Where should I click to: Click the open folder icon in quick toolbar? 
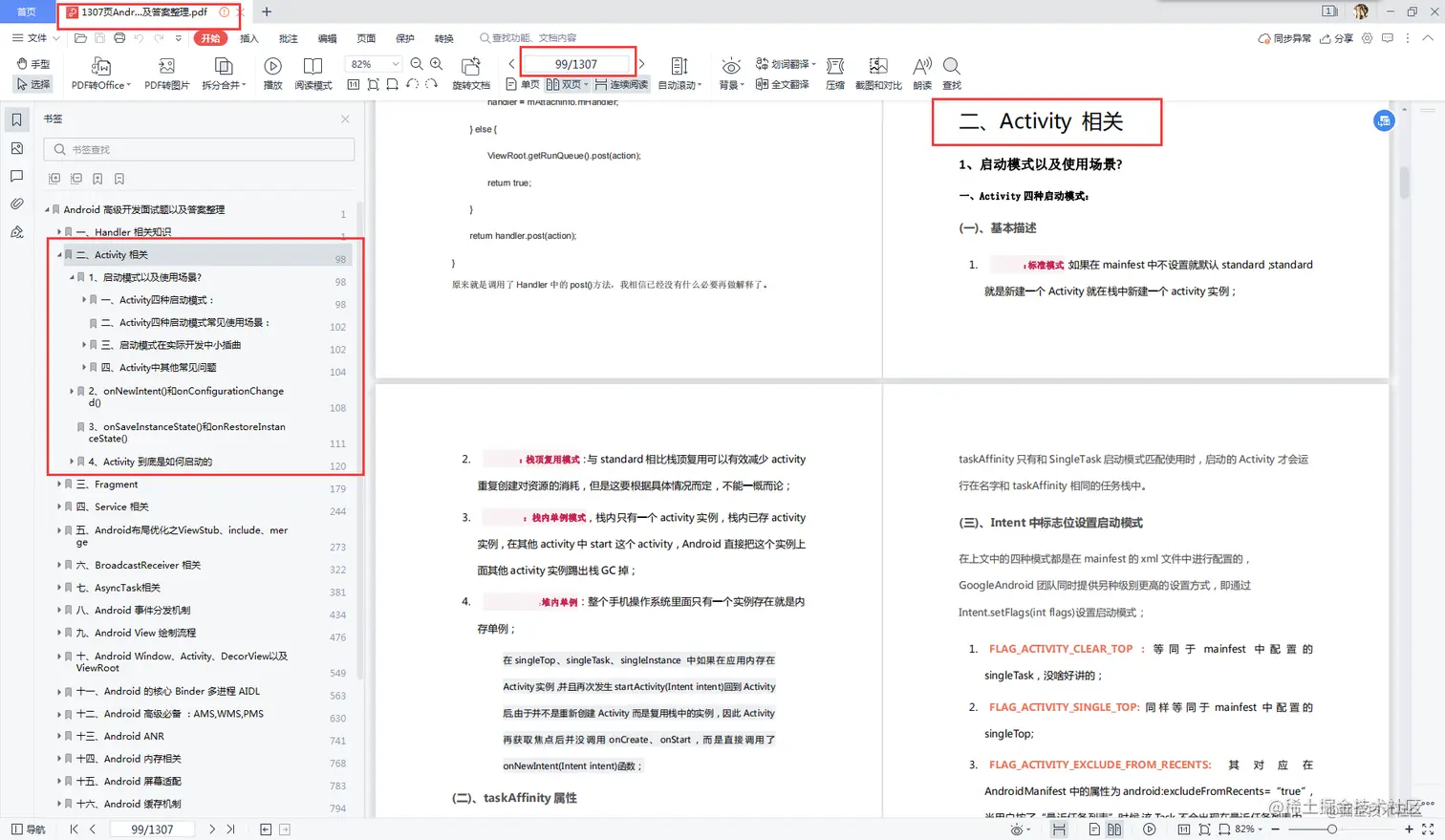pos(80,38)
